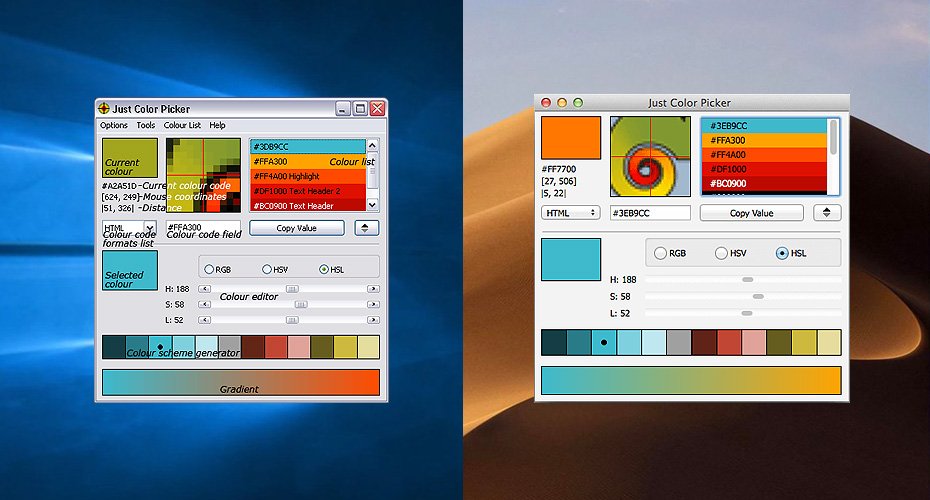Select the HSL radio button in Mac window
This screenshot has height=500, width=930.
pyautogui.click(x=782, y=253)
